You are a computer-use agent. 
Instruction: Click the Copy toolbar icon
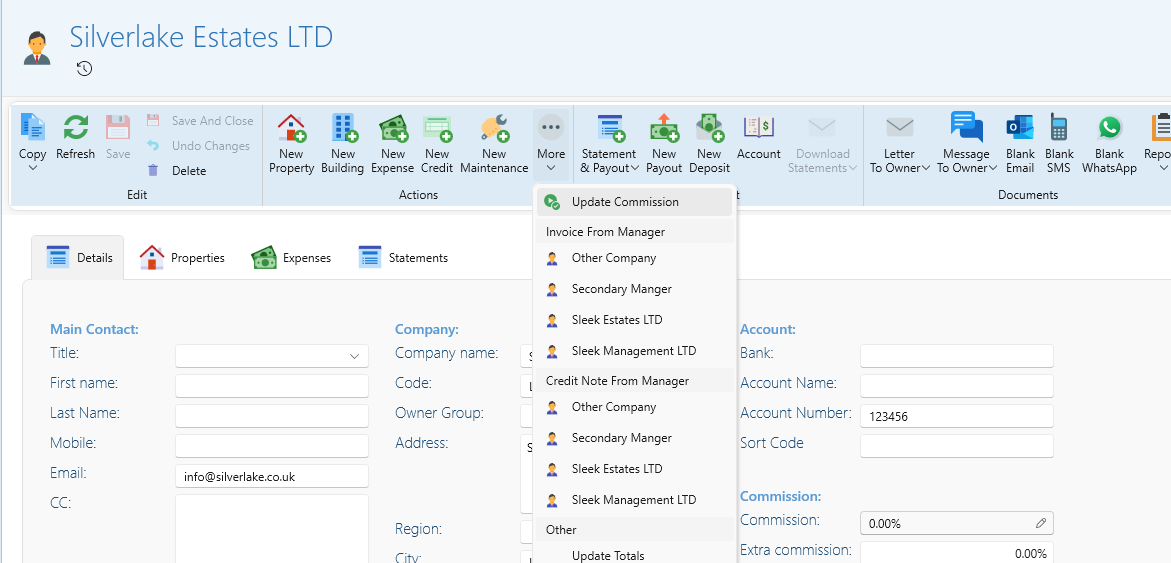point(32,127)
